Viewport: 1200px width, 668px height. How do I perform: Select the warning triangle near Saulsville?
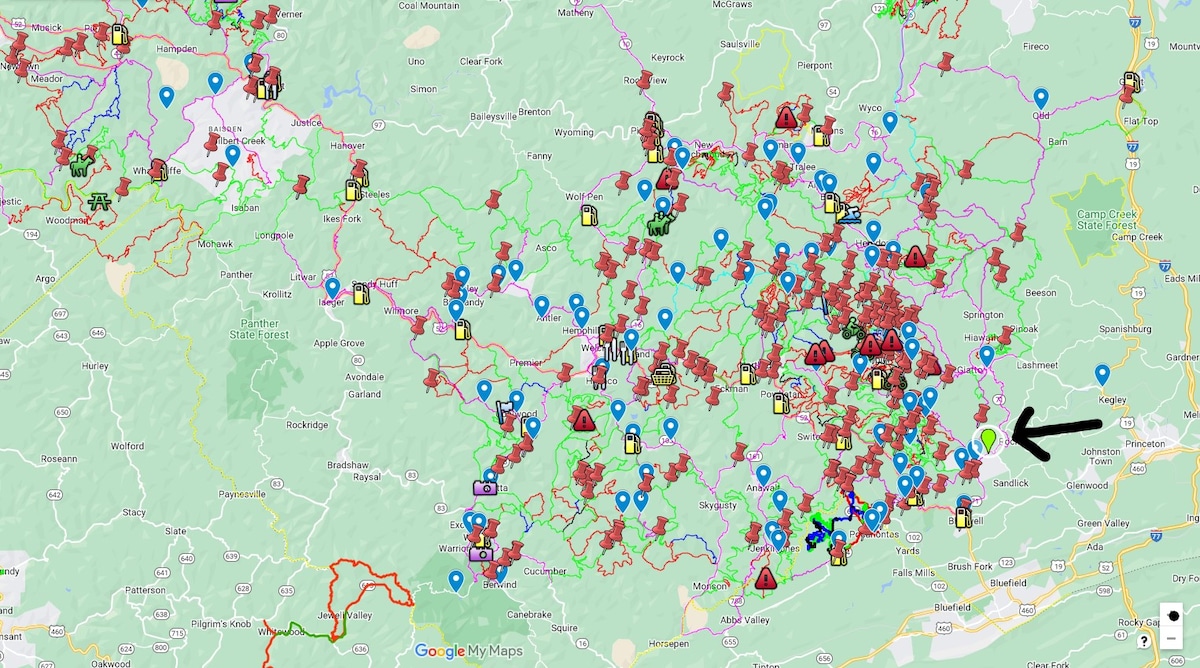pyautogui.click(x=786, y=118)
